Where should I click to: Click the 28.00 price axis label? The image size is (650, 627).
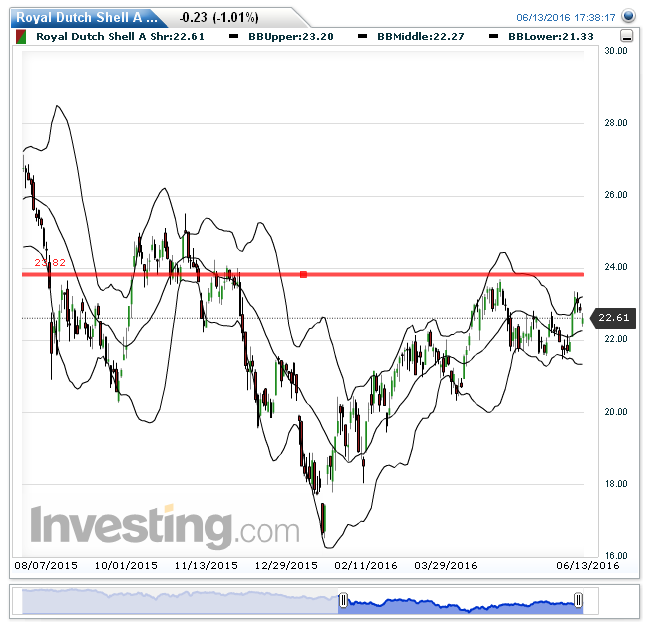click(x=616, y=123)
